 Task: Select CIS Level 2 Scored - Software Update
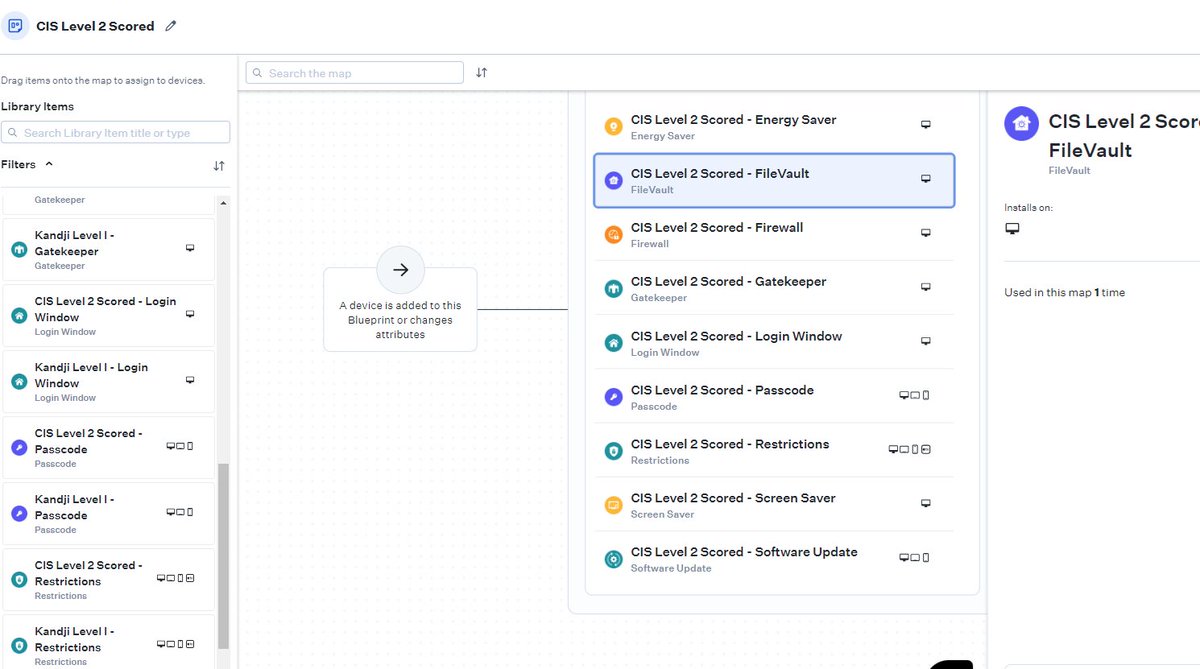775,559
